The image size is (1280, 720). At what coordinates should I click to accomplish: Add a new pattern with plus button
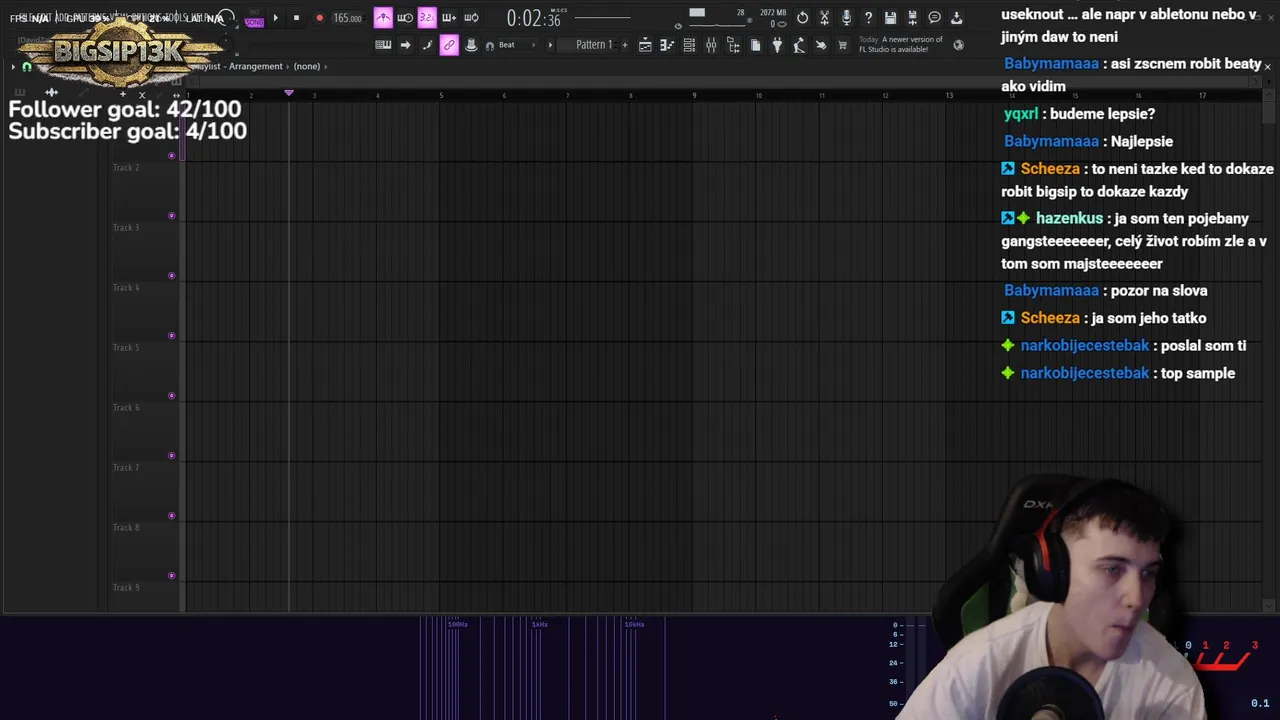pyautogui.click(x=624, y=45)
